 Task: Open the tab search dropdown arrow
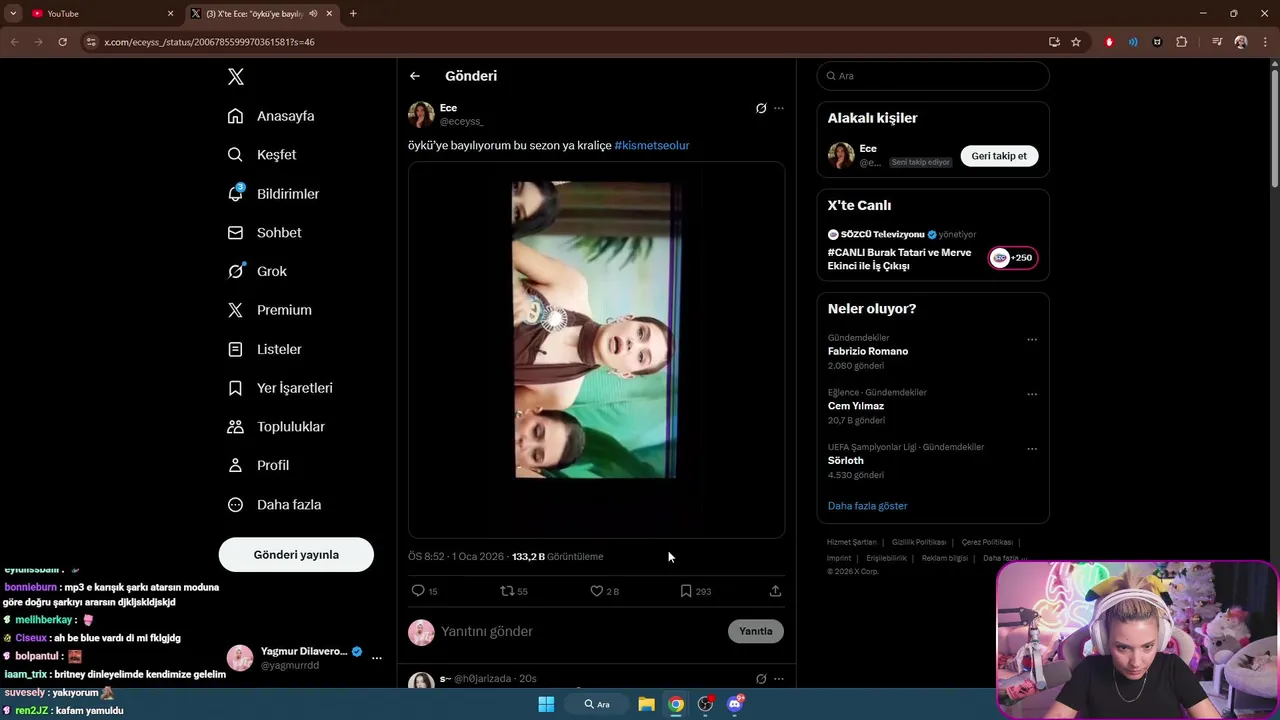click(x=13, y=14)
